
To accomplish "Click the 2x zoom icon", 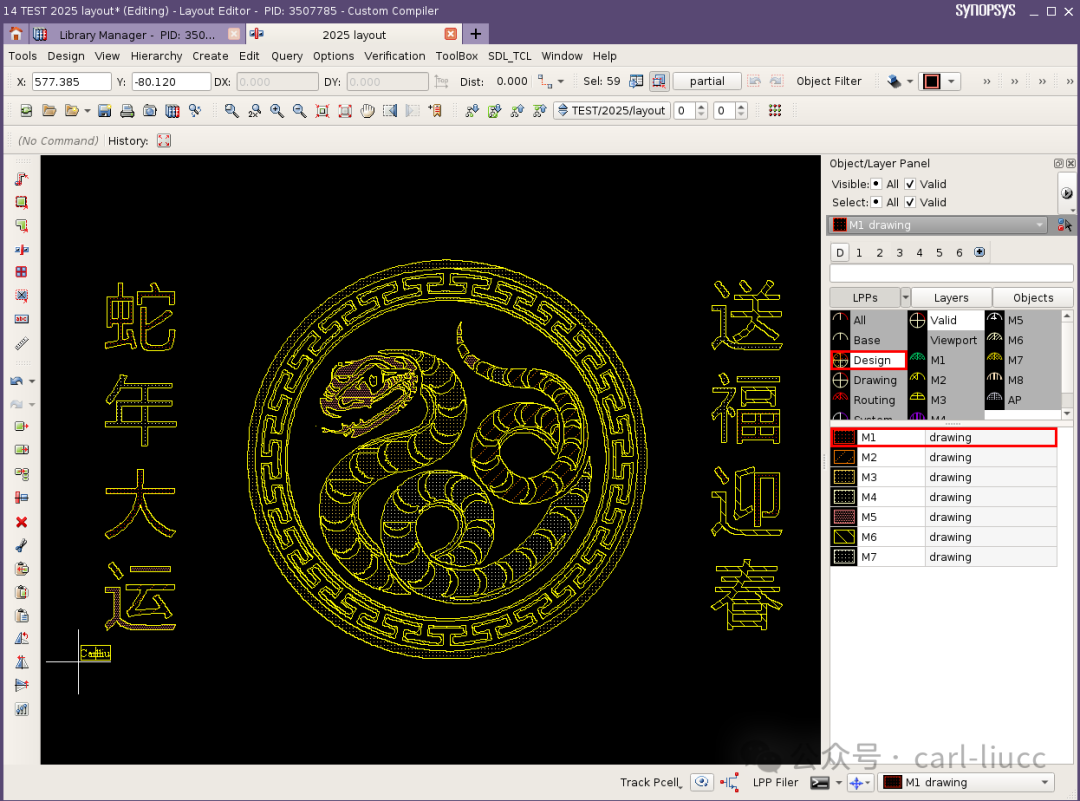I will tap(254, 110).
